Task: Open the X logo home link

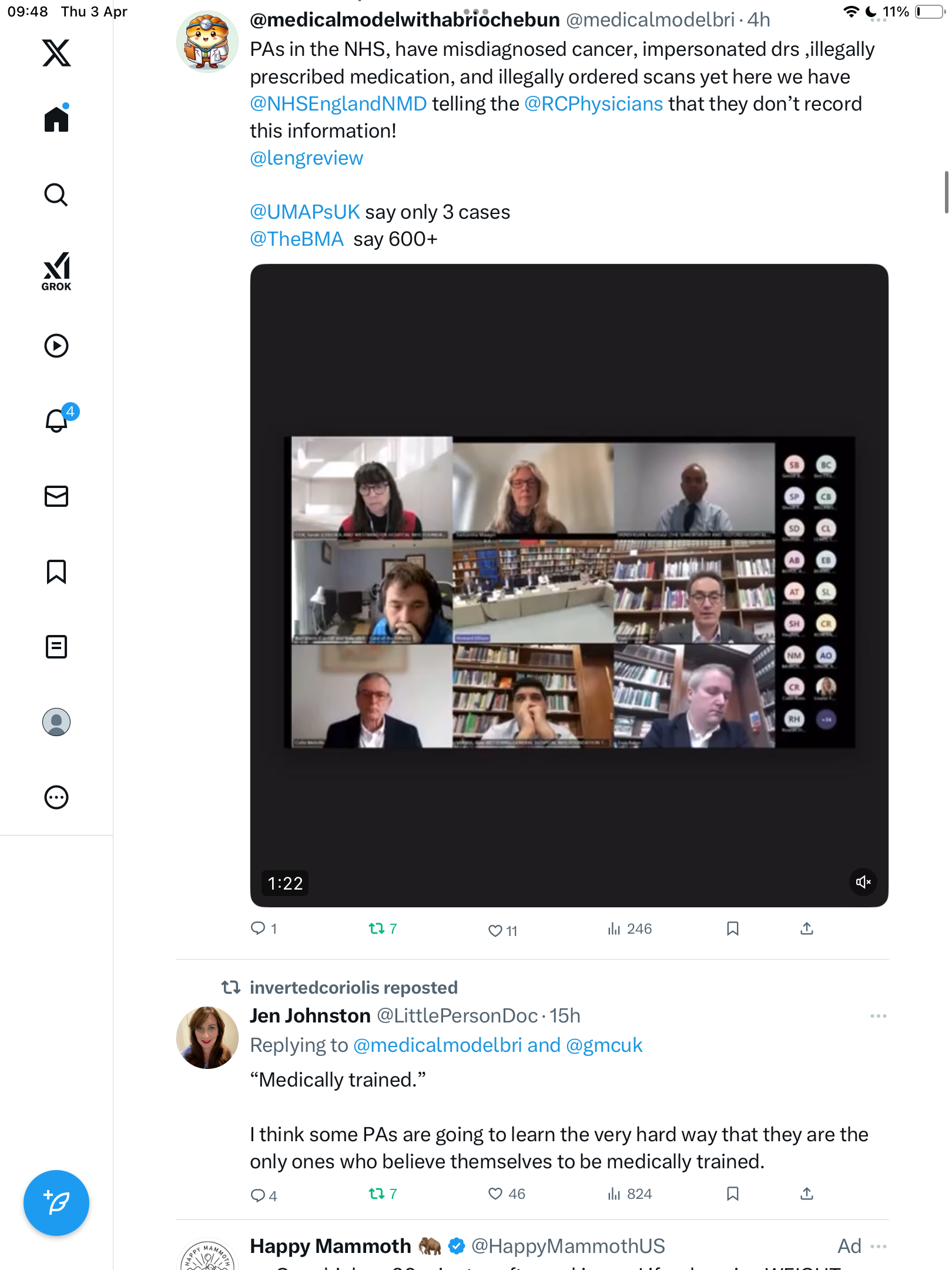Action: pos(56,53)
